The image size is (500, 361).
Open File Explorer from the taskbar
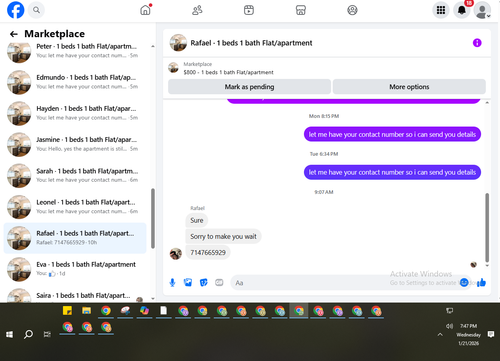click(x=86, y=311)
